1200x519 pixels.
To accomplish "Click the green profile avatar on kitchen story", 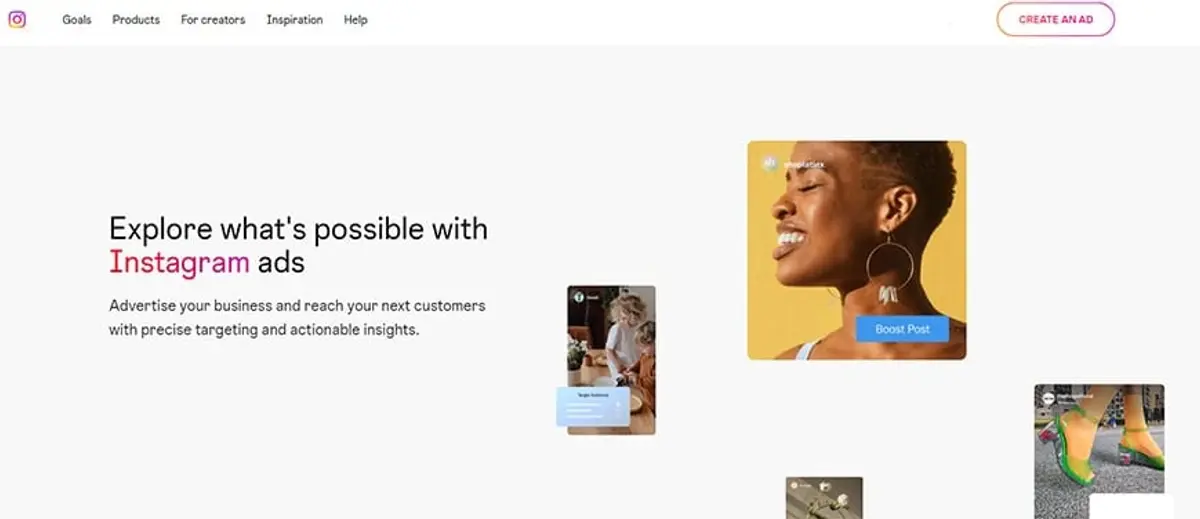I will click(x=578, y=297).
